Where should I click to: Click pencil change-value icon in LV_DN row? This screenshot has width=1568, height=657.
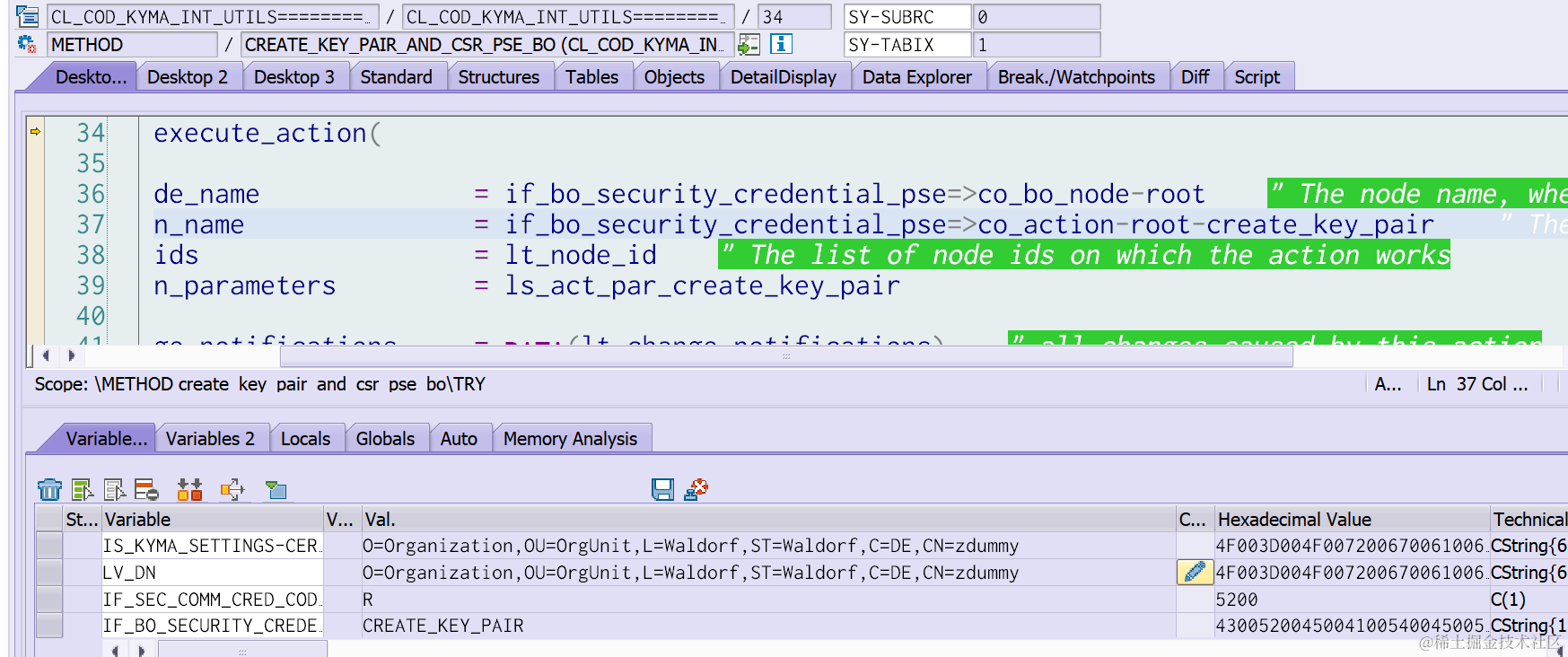pyautogui.click(x=1195, y=572)
